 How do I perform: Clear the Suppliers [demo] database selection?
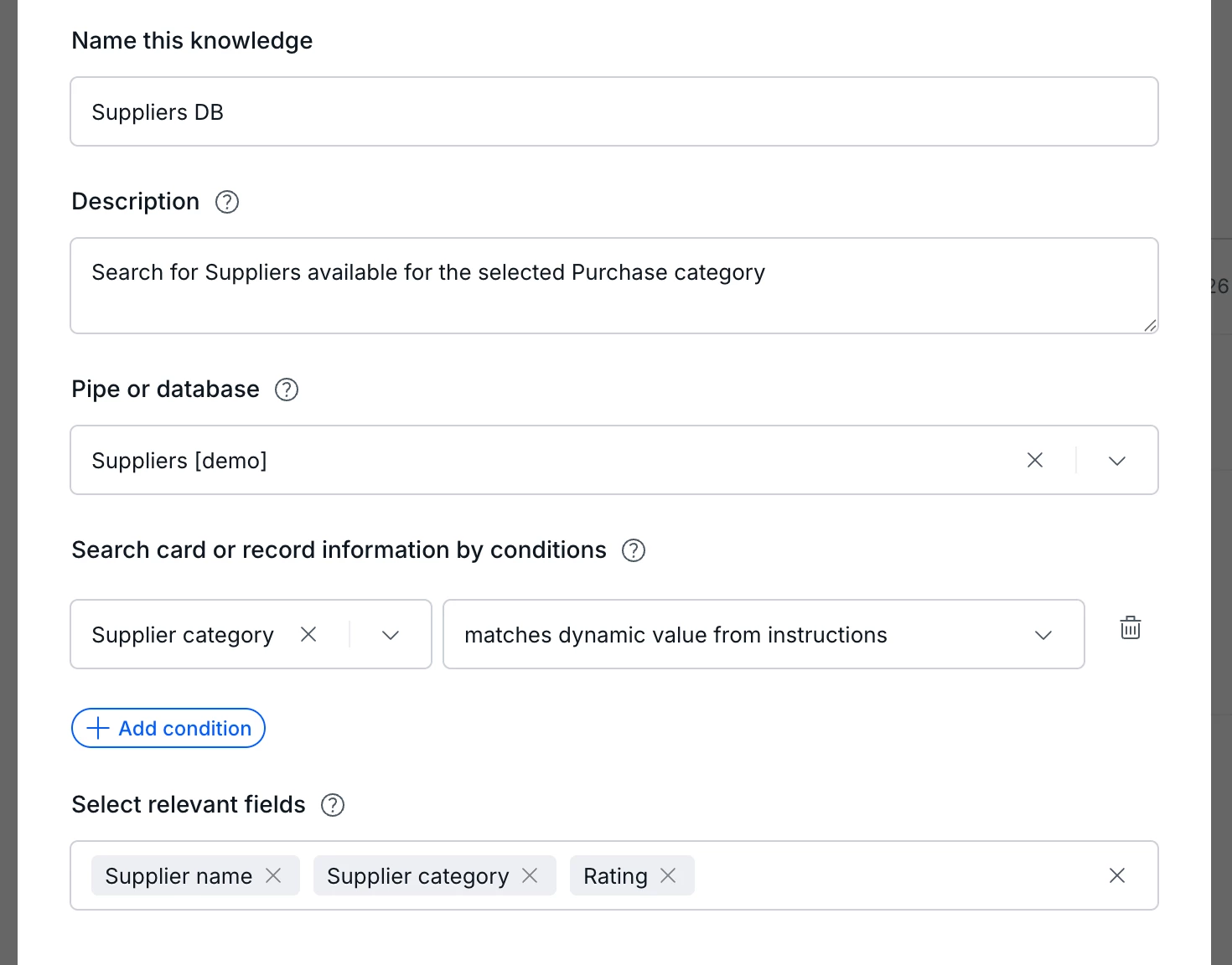click(1035, 460)
